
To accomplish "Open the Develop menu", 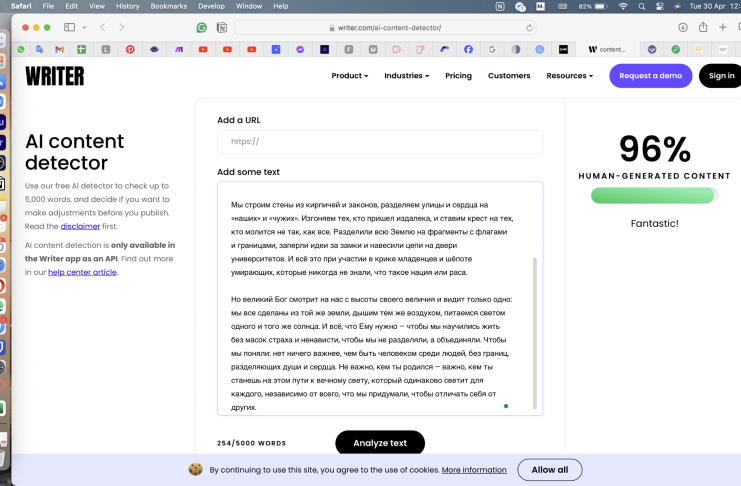I will coord(211,6).
